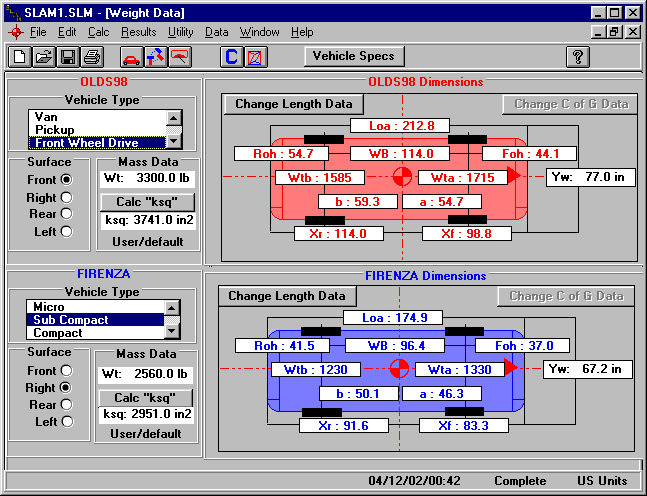The image size is (647, 496).
Task: Click the red direction arrow on FIRENZA
Action: tap(511, 367)
